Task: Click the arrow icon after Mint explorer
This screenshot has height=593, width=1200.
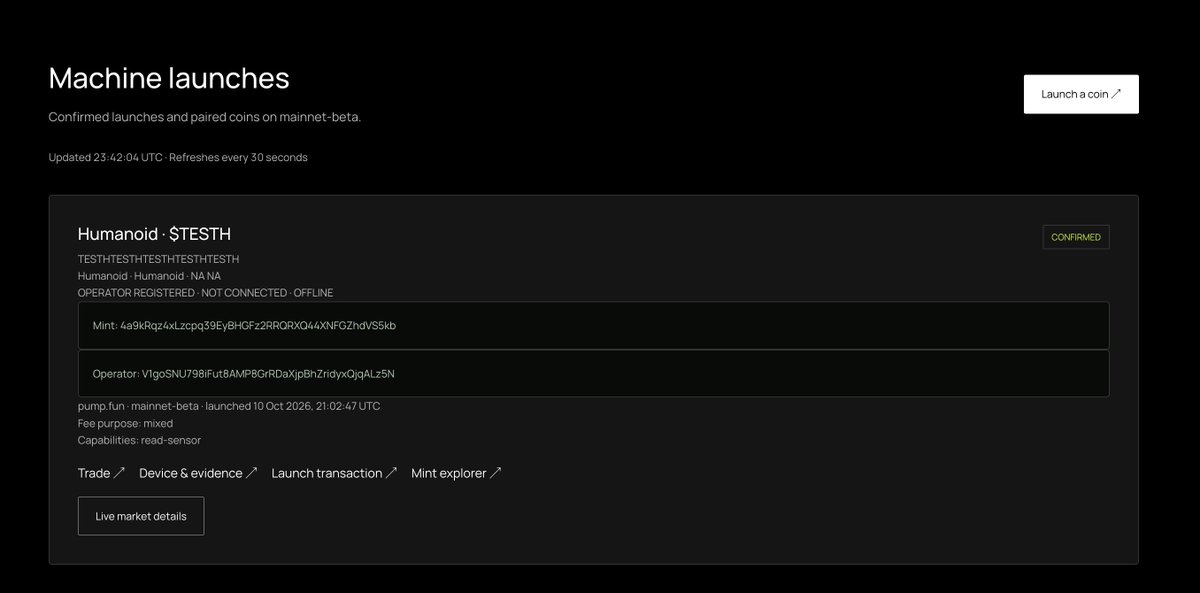Action: pyautogui.click(x=496, y=473)
